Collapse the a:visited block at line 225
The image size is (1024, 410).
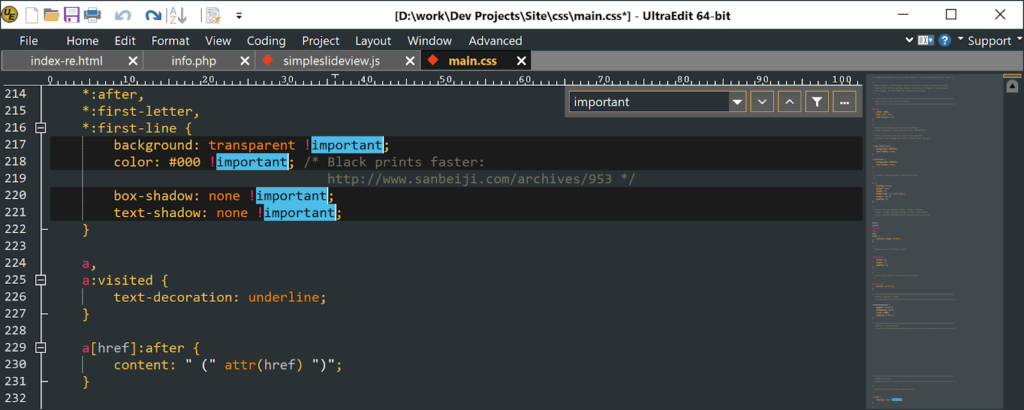40,281
